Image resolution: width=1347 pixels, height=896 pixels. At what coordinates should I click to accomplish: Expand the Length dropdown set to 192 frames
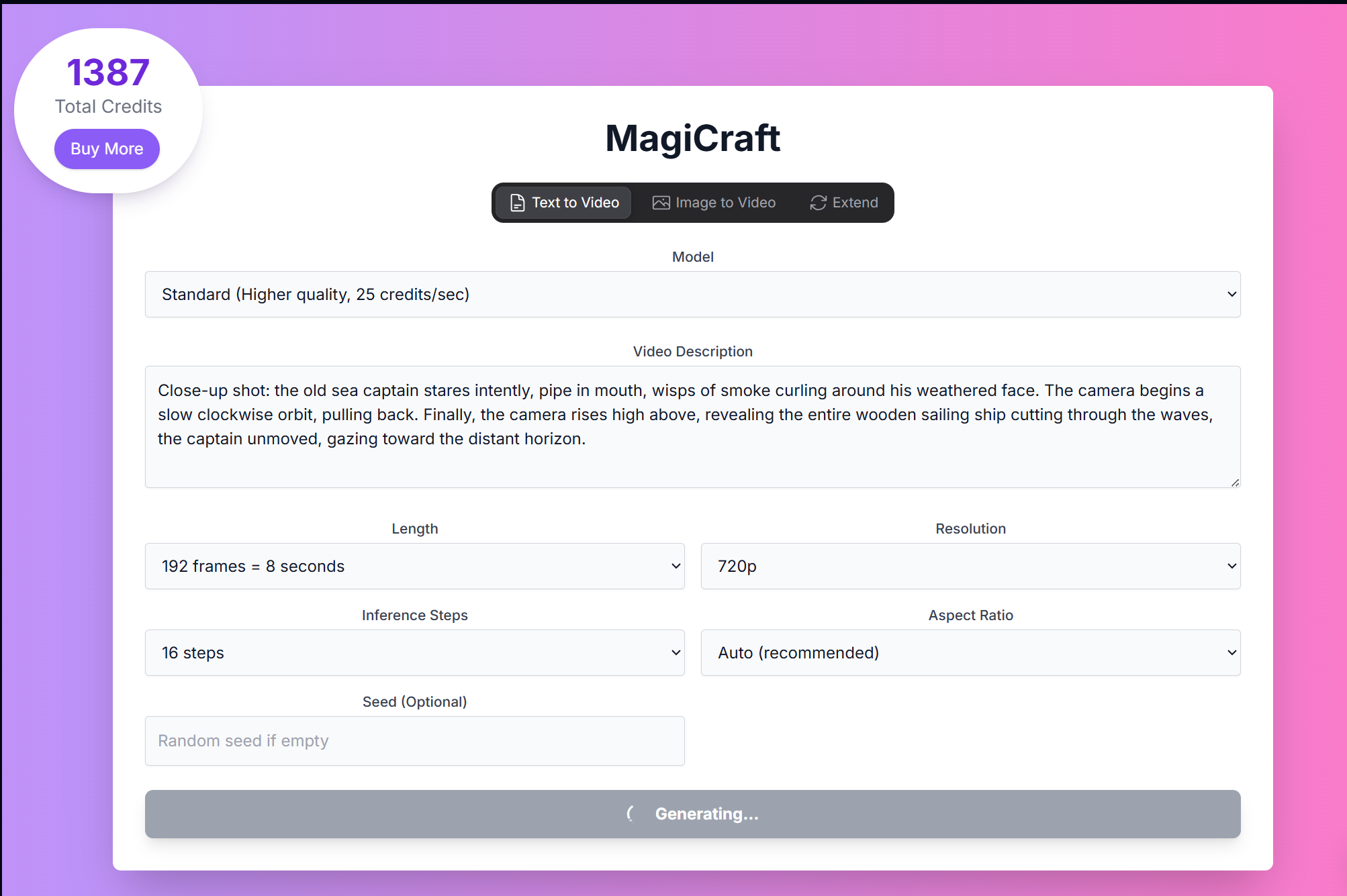point(415,566)
